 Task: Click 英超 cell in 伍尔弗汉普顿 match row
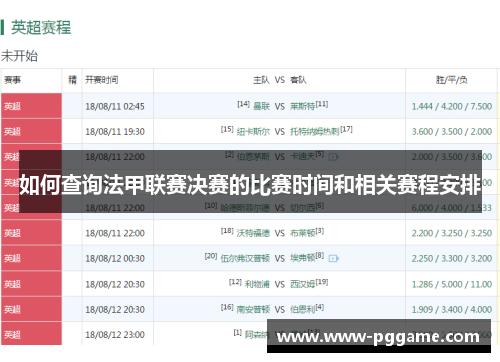click(x=31, y=258)
